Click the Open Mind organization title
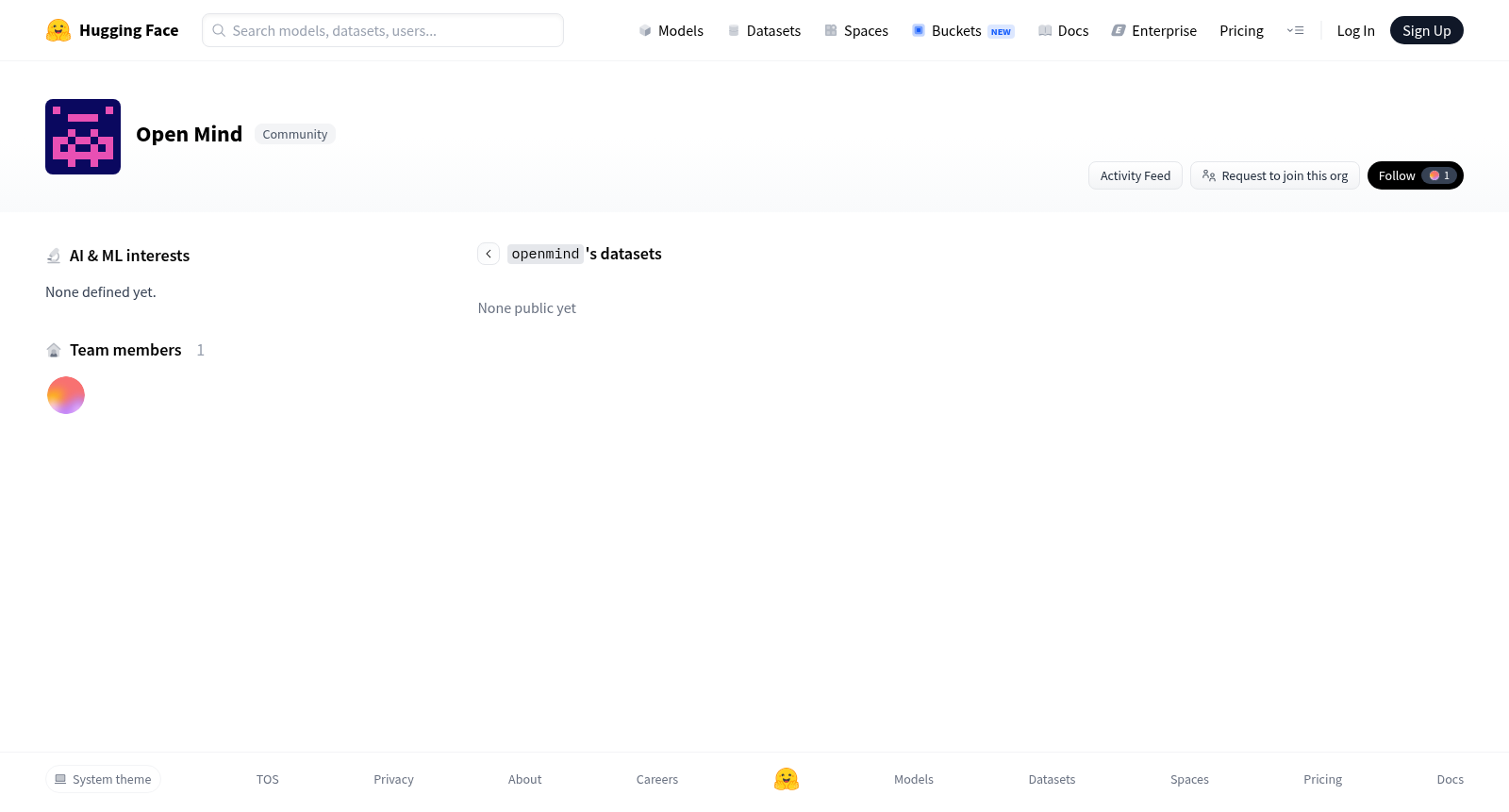The image size is (1509, 812). pos(189,134)
